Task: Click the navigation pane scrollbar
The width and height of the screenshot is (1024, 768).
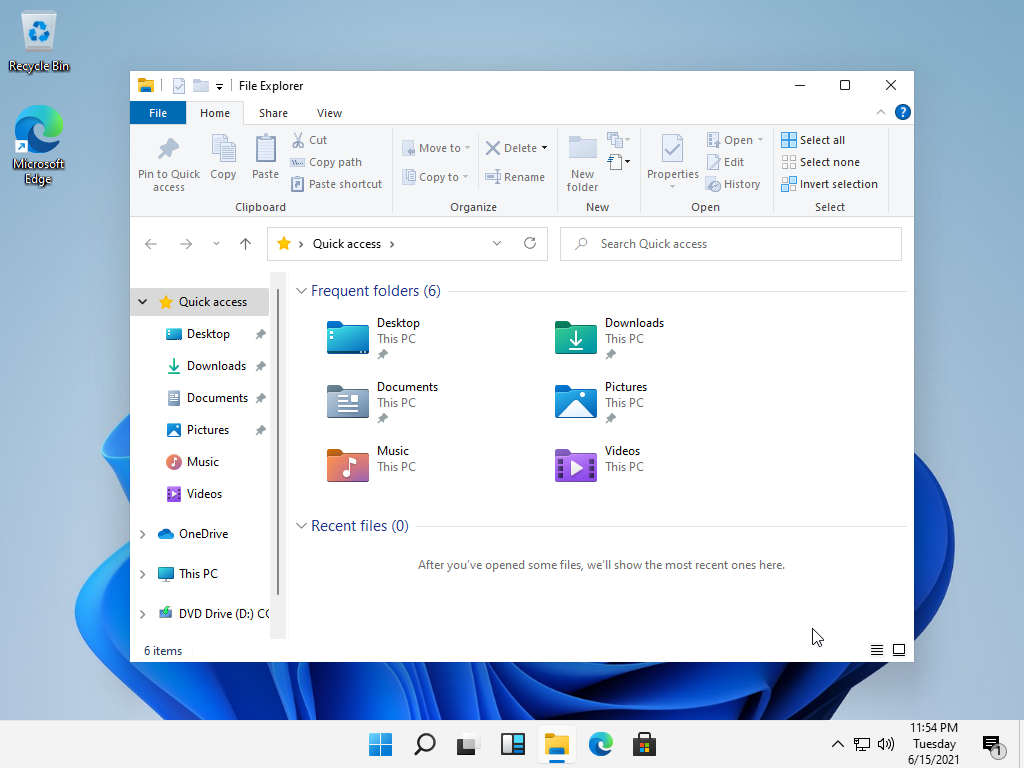Action: [x=278, y=444]
